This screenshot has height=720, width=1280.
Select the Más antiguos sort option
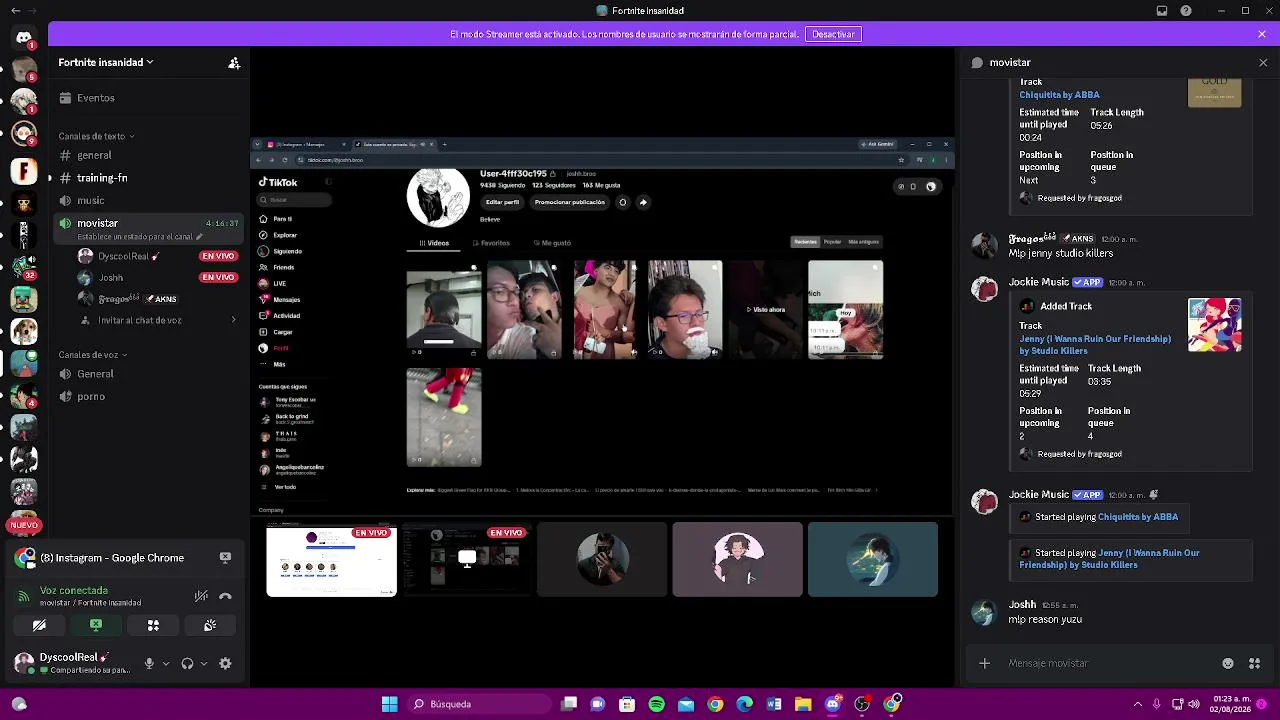863,242
